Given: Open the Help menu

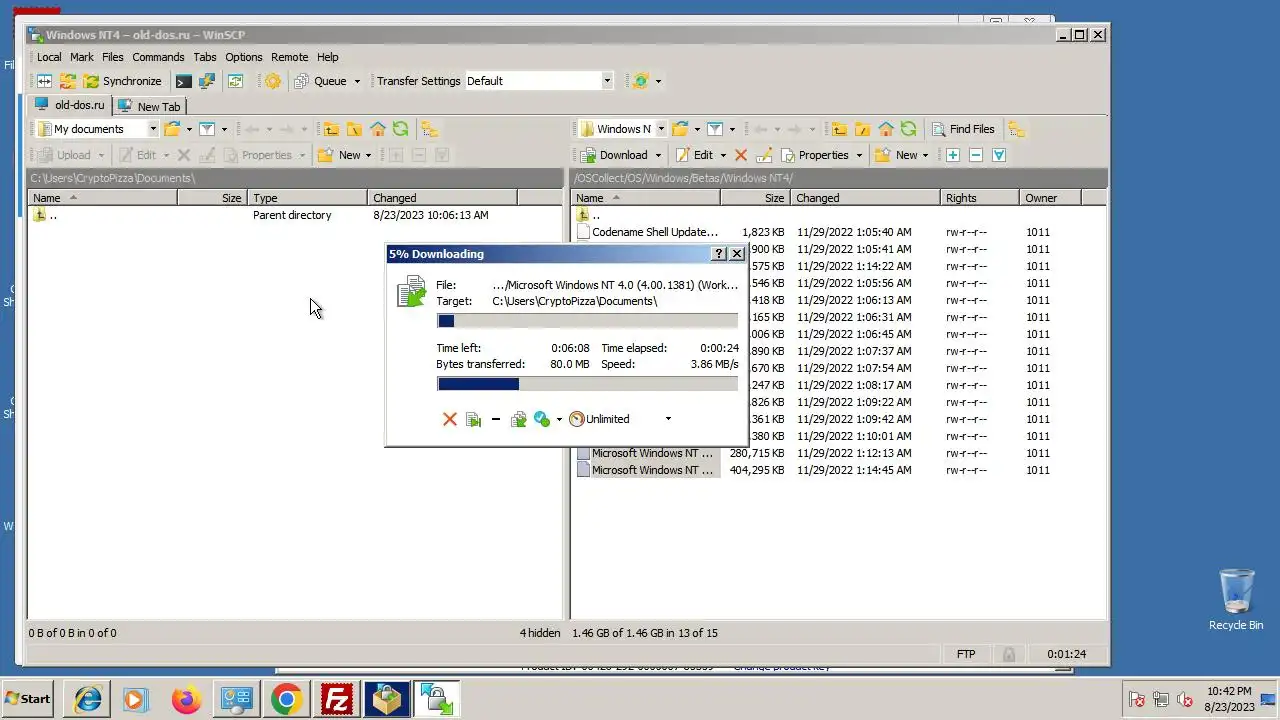Looking at the screenshot, I should 327,57.
